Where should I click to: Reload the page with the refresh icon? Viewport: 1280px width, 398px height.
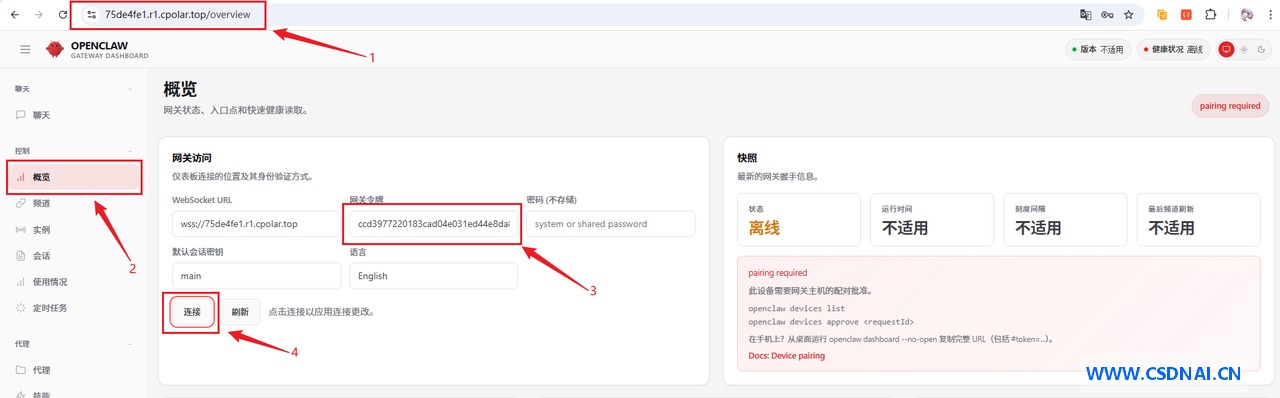click(64, 15)
